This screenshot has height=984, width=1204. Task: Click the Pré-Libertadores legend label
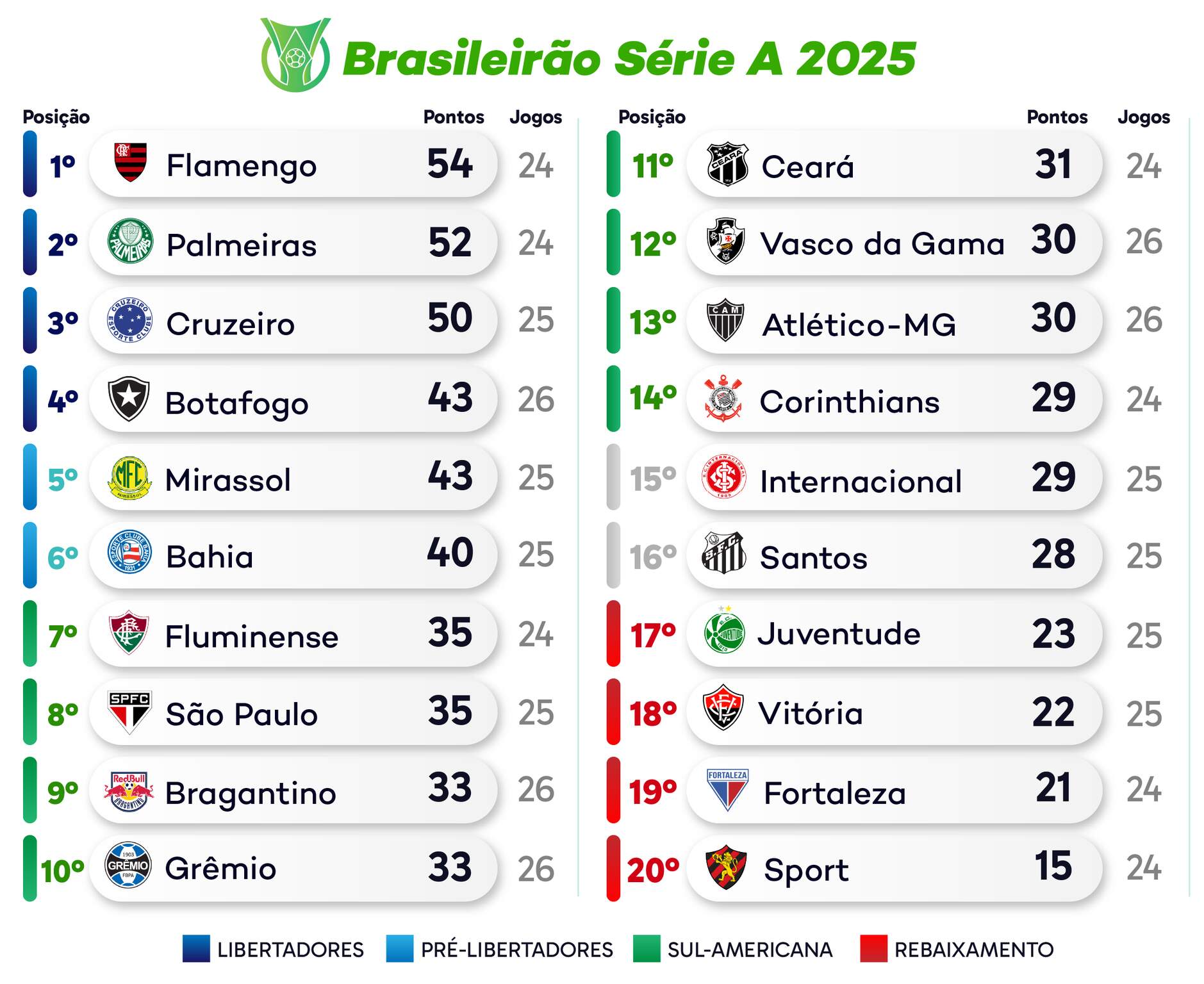pyautogui.click(x=516, y=949)
